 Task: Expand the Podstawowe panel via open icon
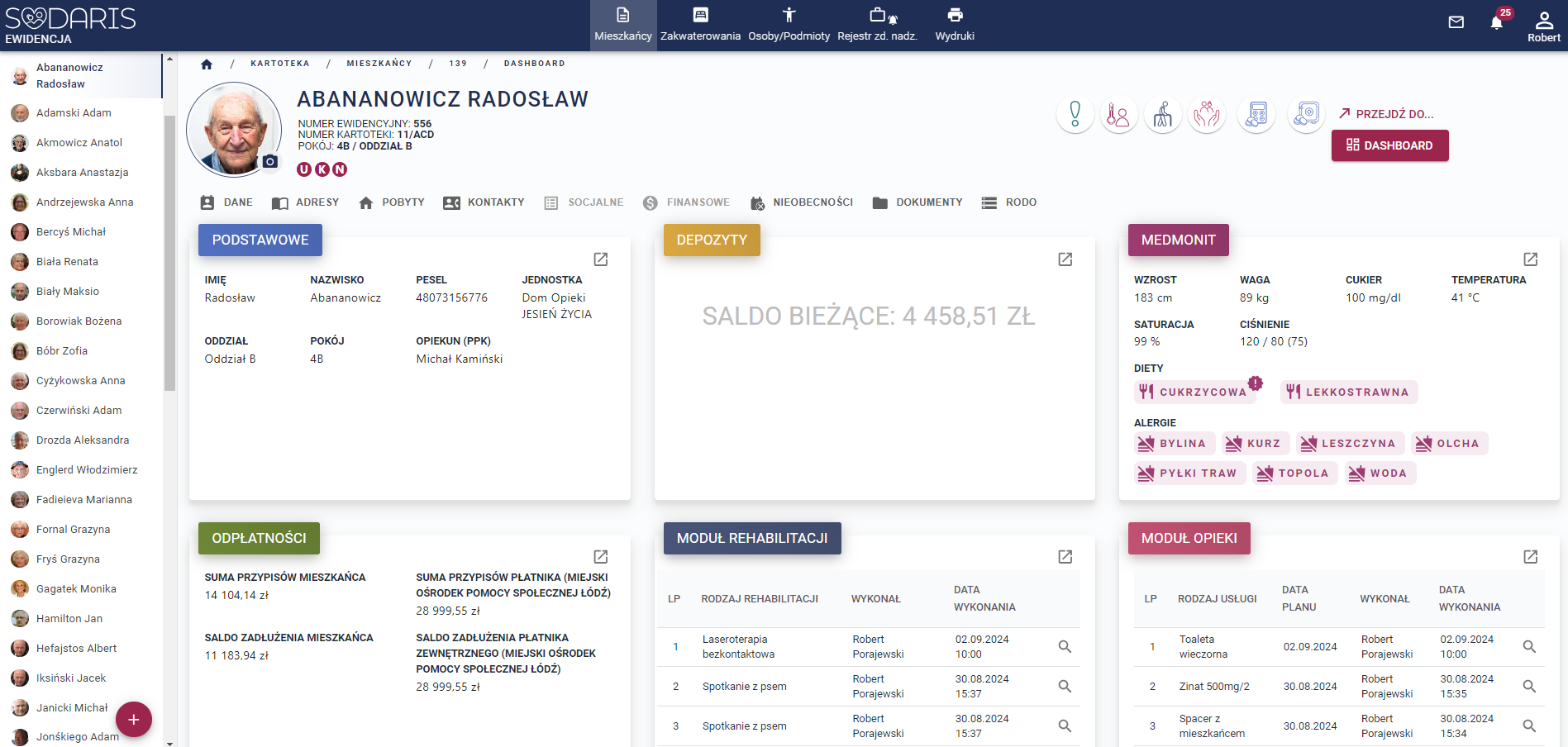pos(601,259)
